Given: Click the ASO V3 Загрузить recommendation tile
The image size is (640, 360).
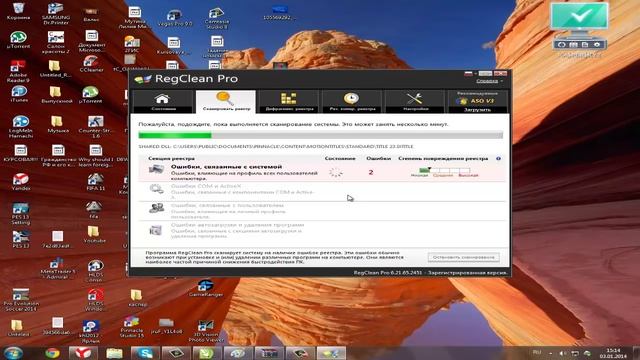Looking at the screenshot, I should (x=478, y=101).
